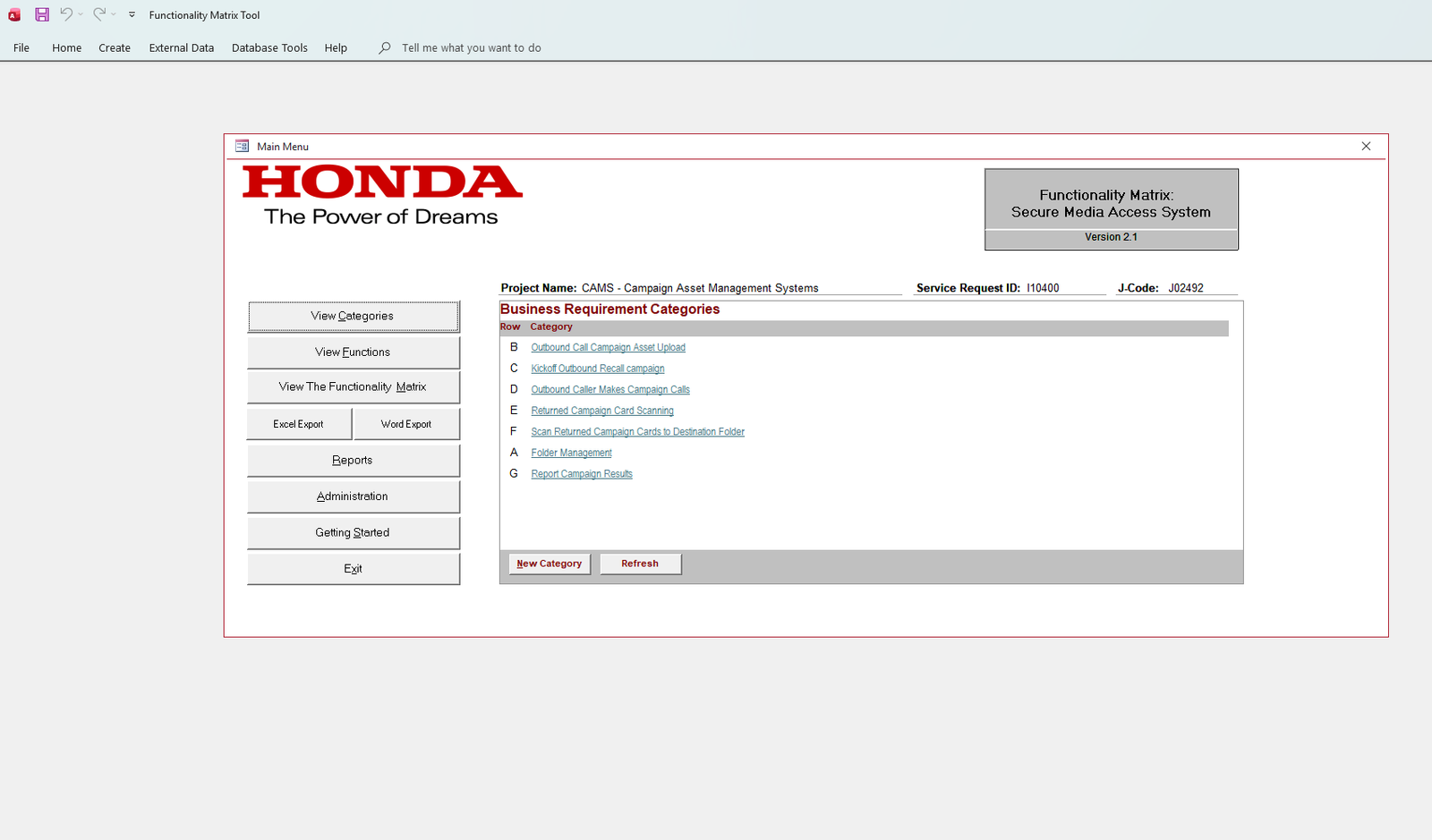Add a New Category
The image size is (1432, 840).
pos(550,564)
